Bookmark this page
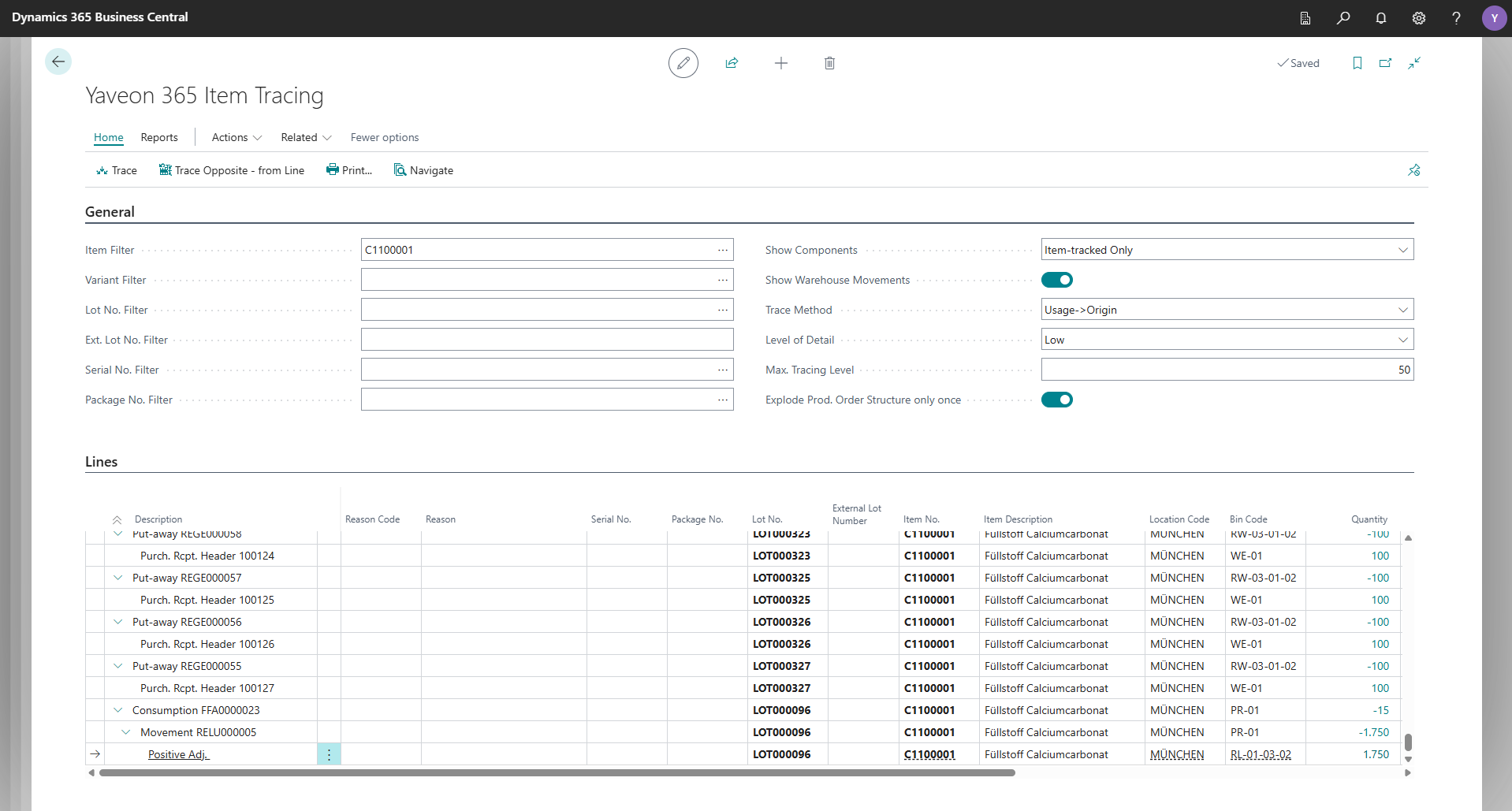Screen dimensions: 1512x811 point(1357,63)
